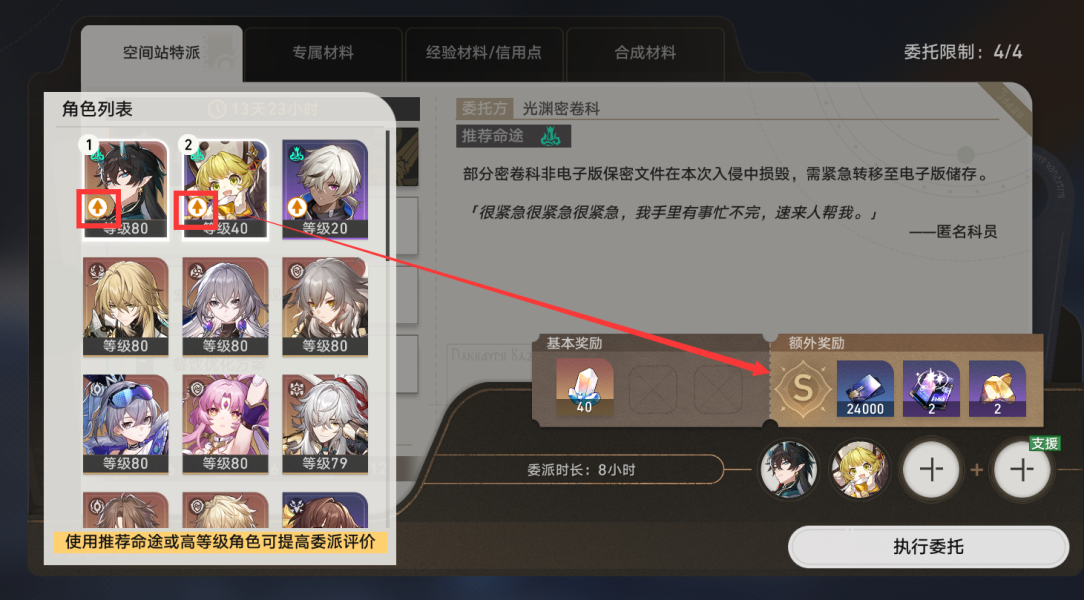Viewport: 1084px width, 600px height.
Task: Select the 空间站特派 tab
Action: [161, 53]
